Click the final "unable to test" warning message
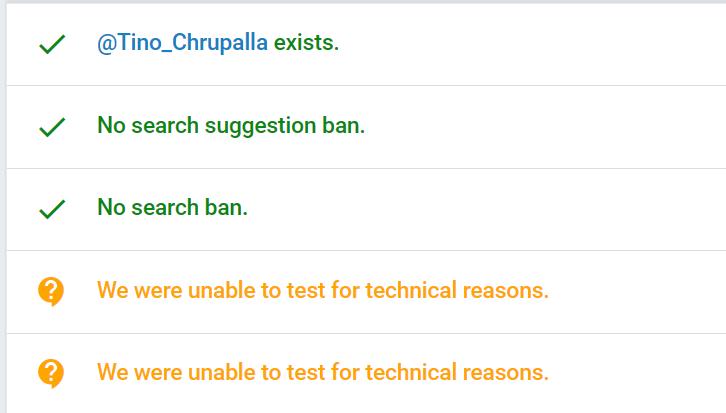 [323, 373]
